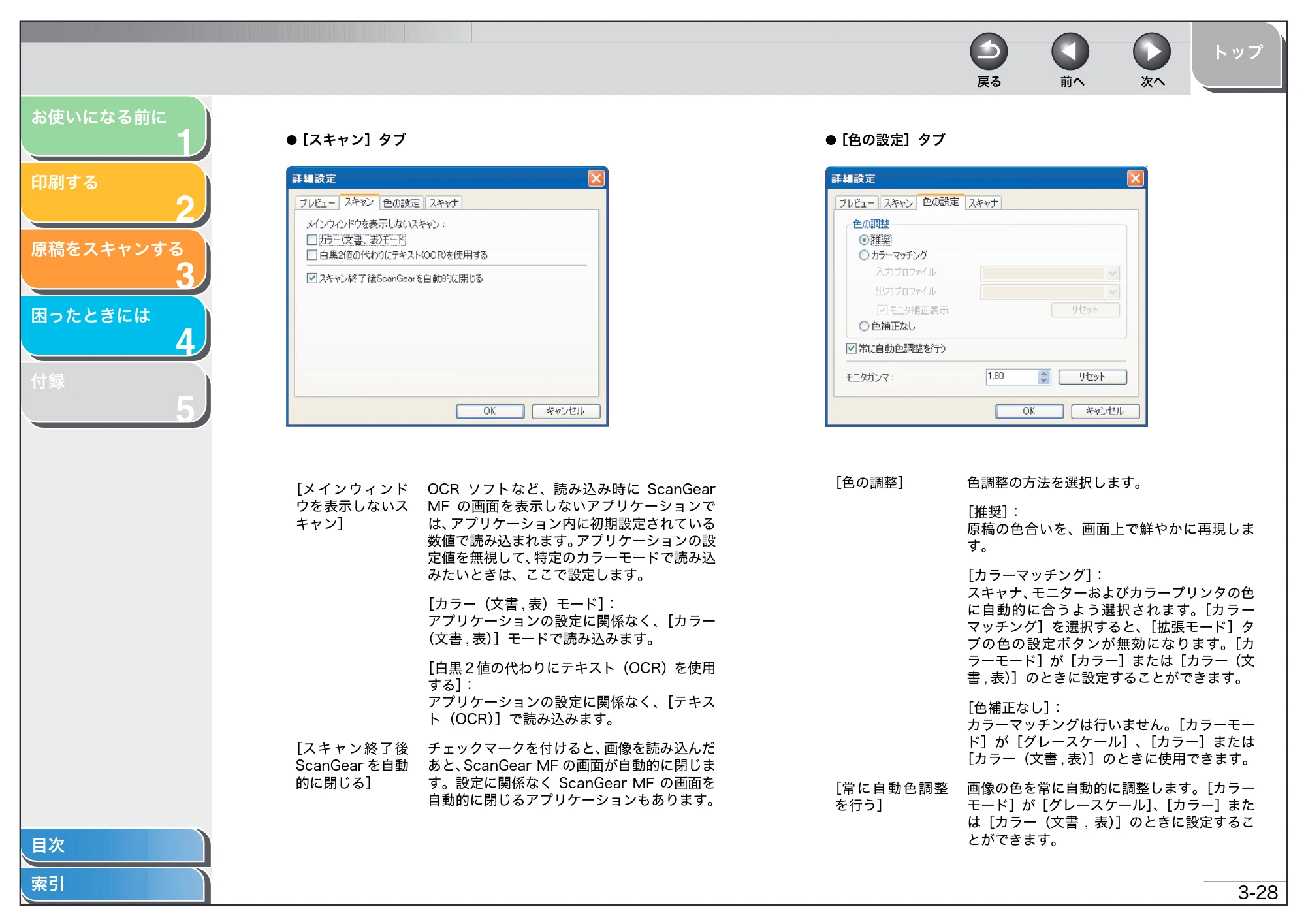Open the 索引 index
The image size is (1306, 924).
pos(112,884)
